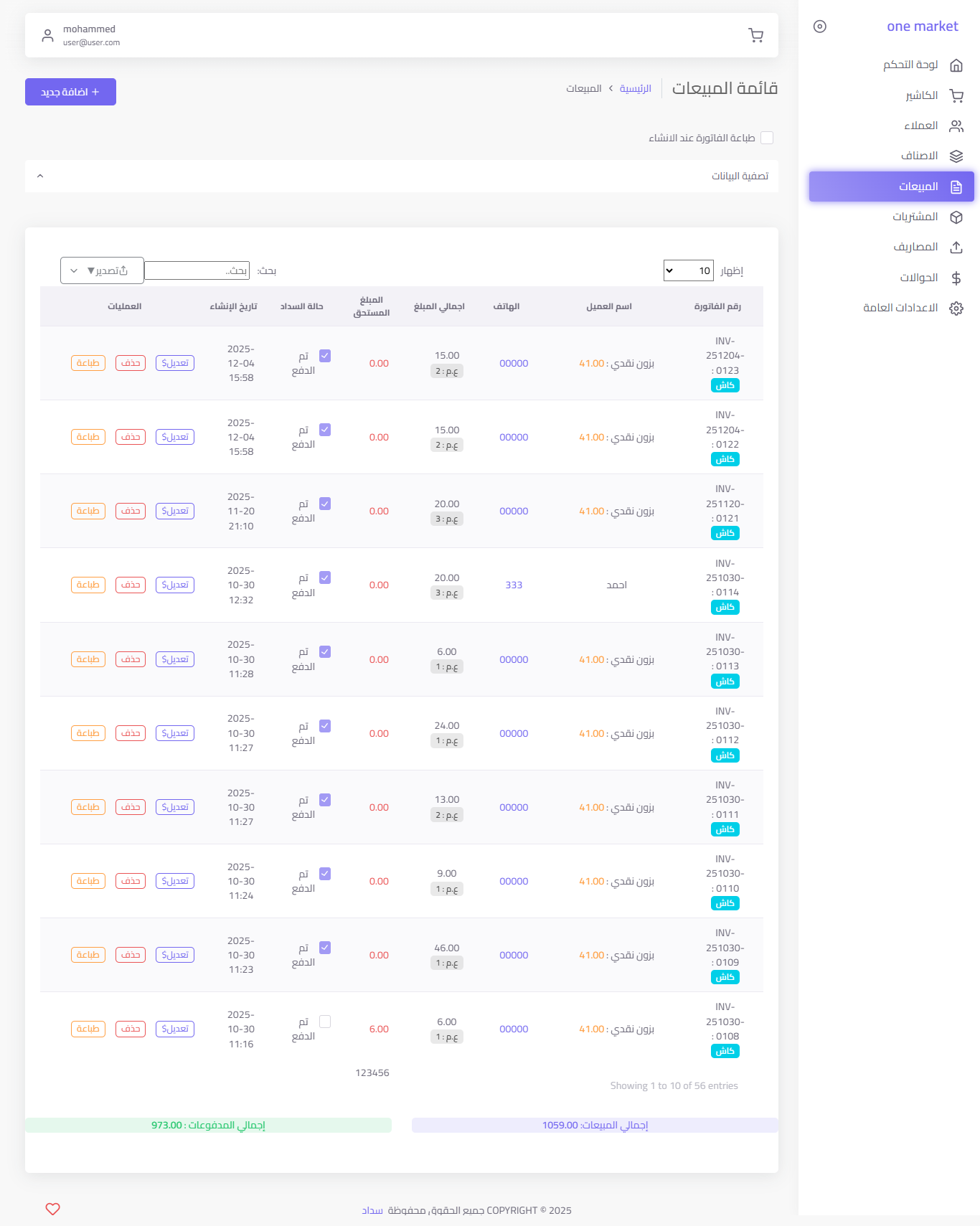Viewport: 980px width, 1226px height.
Task: Click the shopping cart icon in header
Action: coord(755,35)
